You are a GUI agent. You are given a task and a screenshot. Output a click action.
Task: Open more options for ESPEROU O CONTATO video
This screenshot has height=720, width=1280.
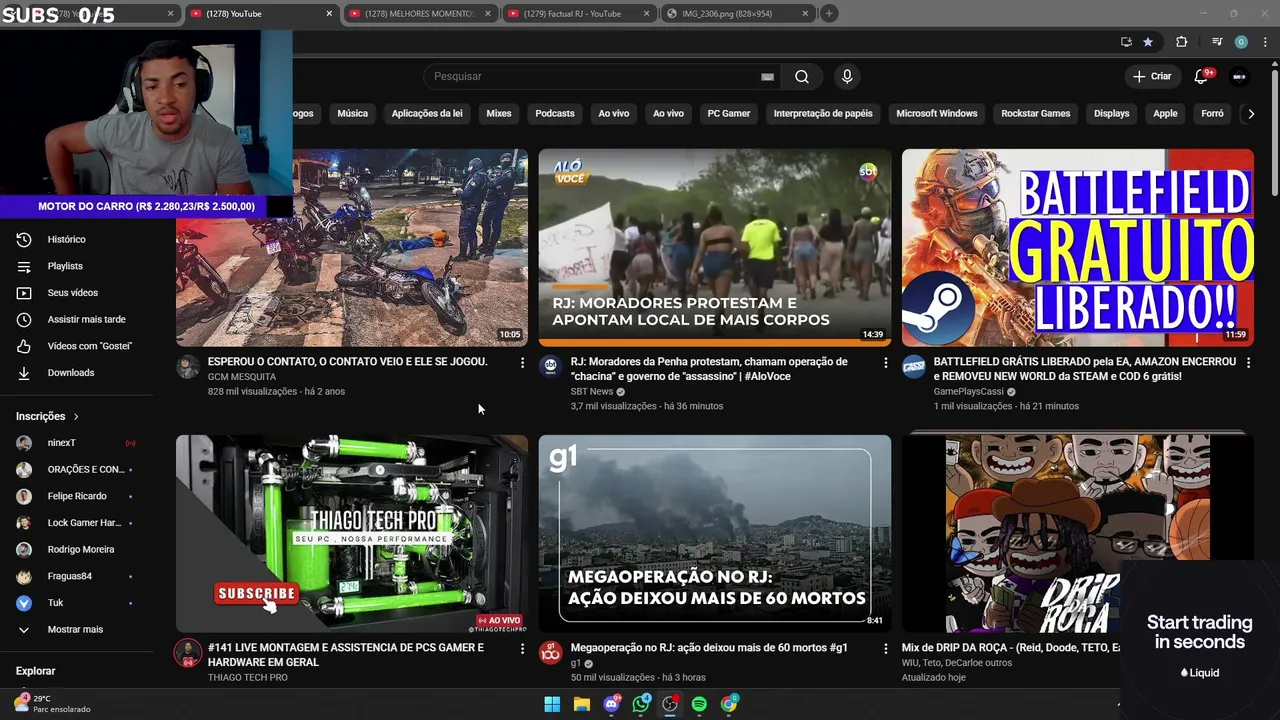tap(522, 363)
